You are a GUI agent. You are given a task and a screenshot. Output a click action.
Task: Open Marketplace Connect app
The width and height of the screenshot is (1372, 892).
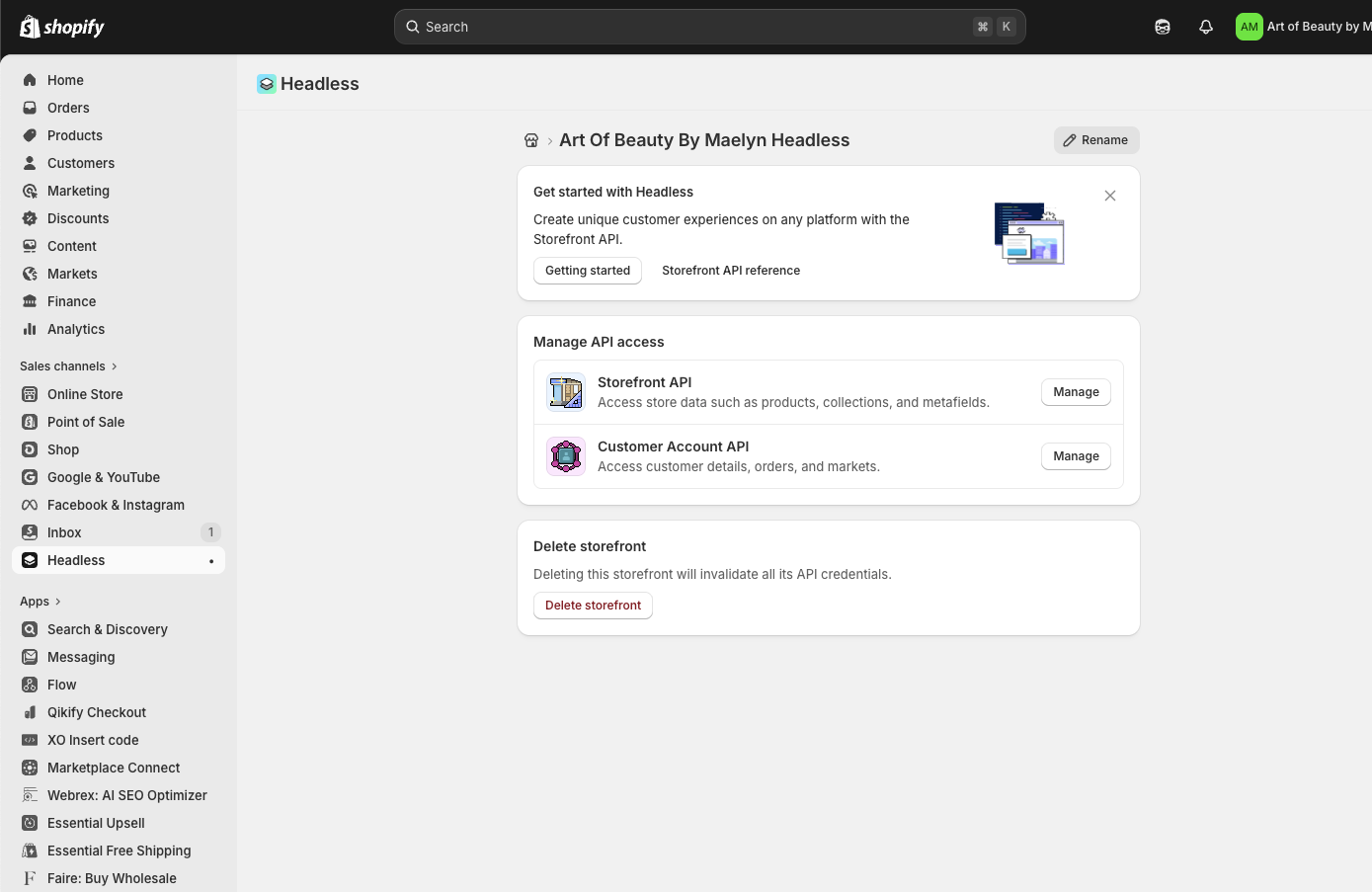pyautogui.click(x=119, y=768)
